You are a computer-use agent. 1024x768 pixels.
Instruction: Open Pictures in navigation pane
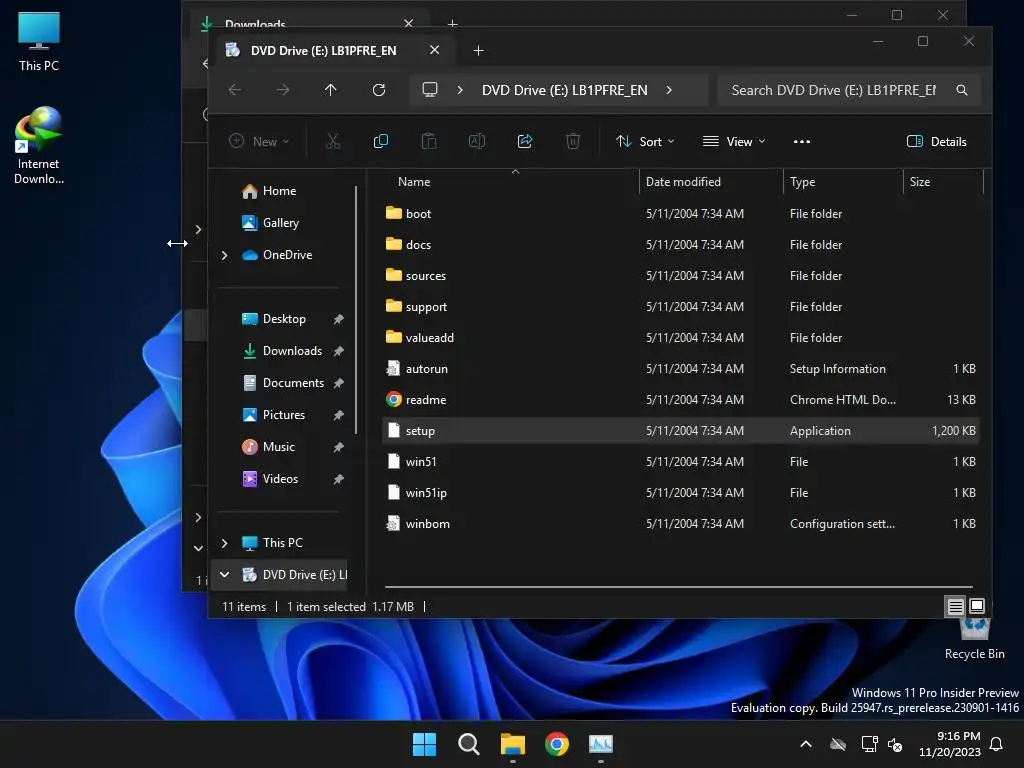[283, 415]
